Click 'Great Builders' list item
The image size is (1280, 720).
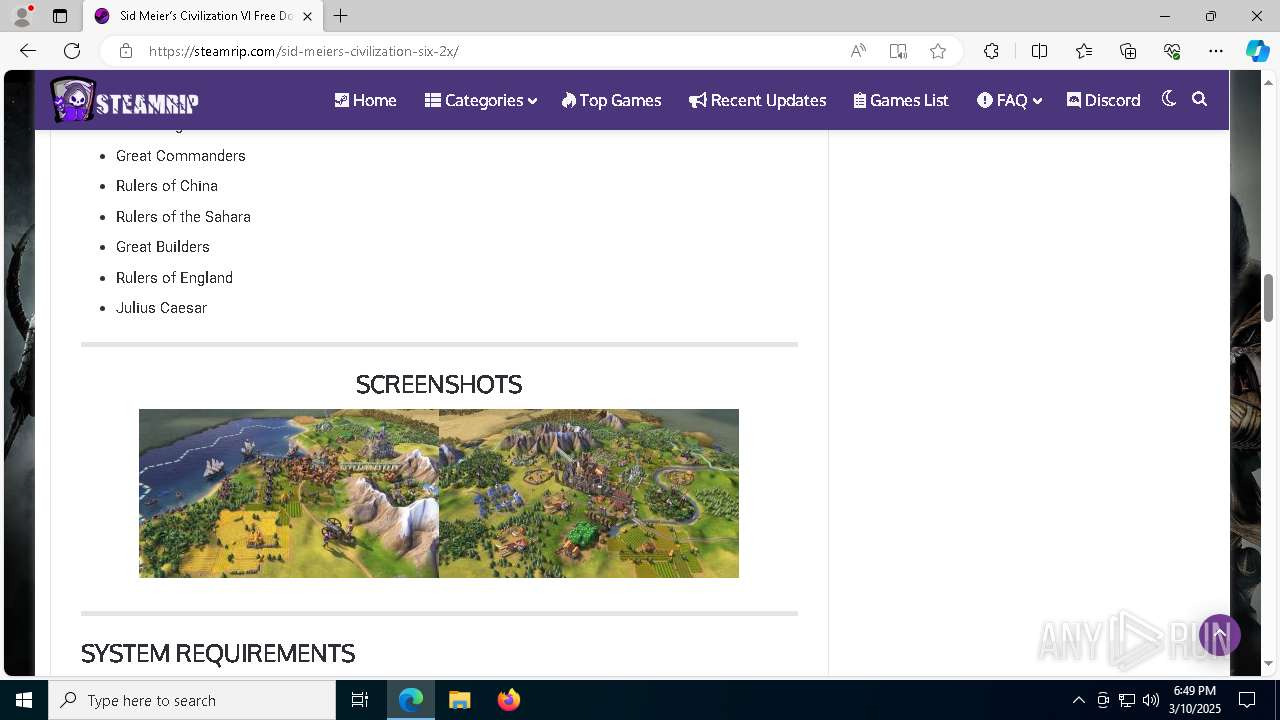pyautogui.click(x=162, y=247)
